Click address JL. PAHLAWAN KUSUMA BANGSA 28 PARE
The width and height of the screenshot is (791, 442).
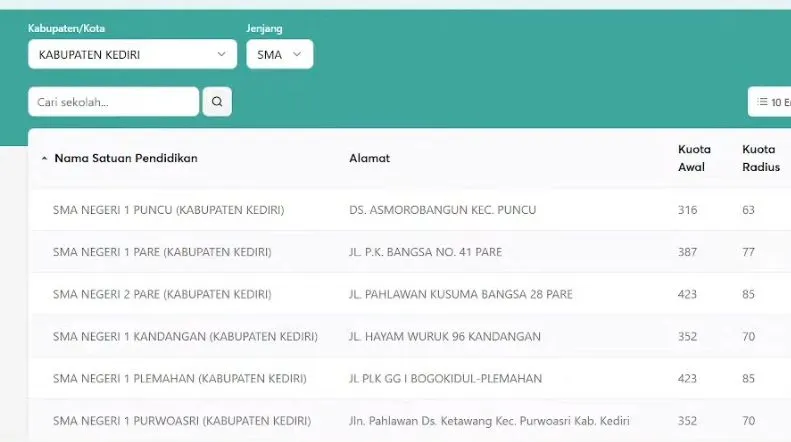click(461, 294)
